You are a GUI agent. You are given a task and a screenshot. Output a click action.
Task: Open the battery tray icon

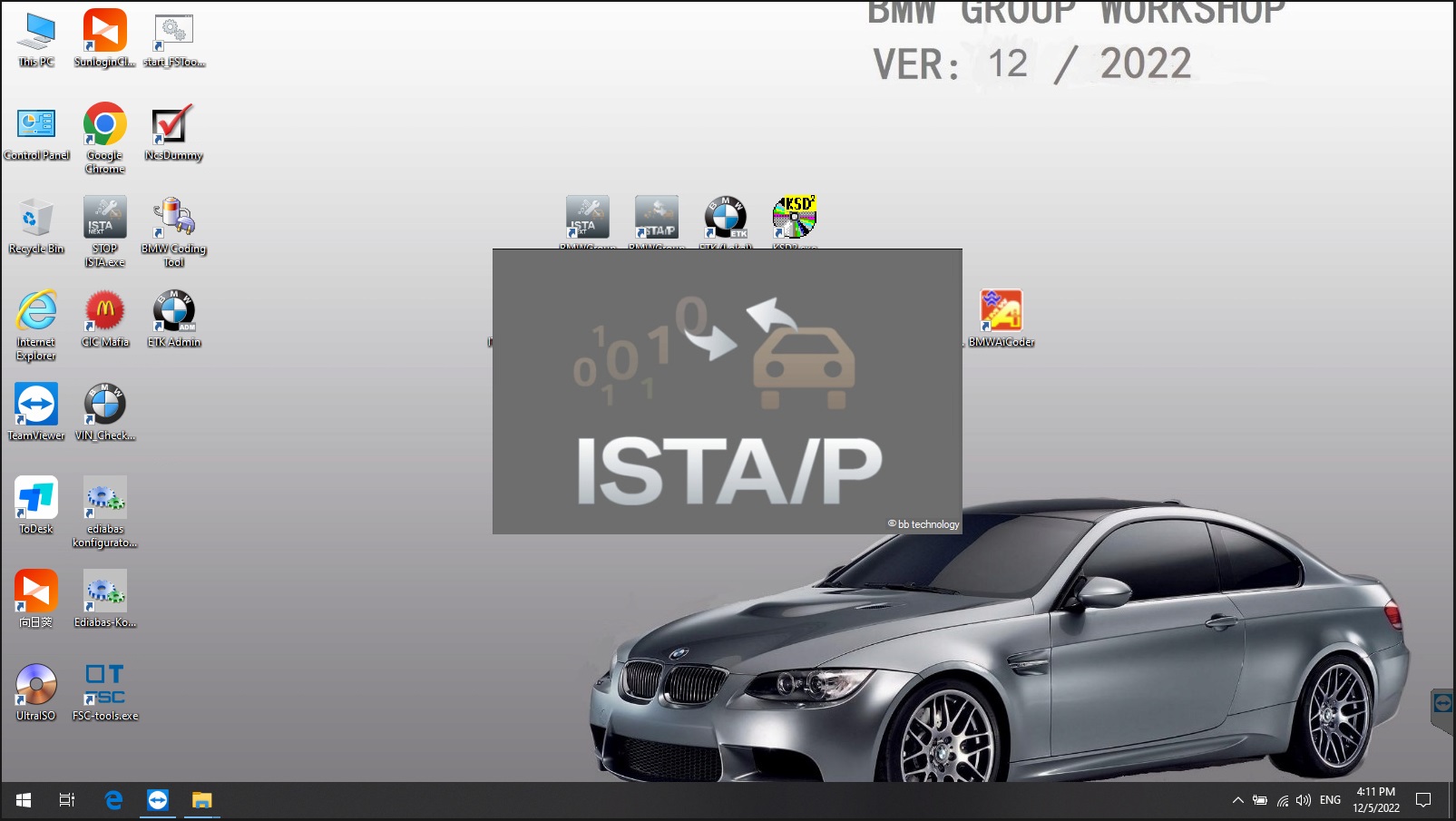click(1260, 800)
